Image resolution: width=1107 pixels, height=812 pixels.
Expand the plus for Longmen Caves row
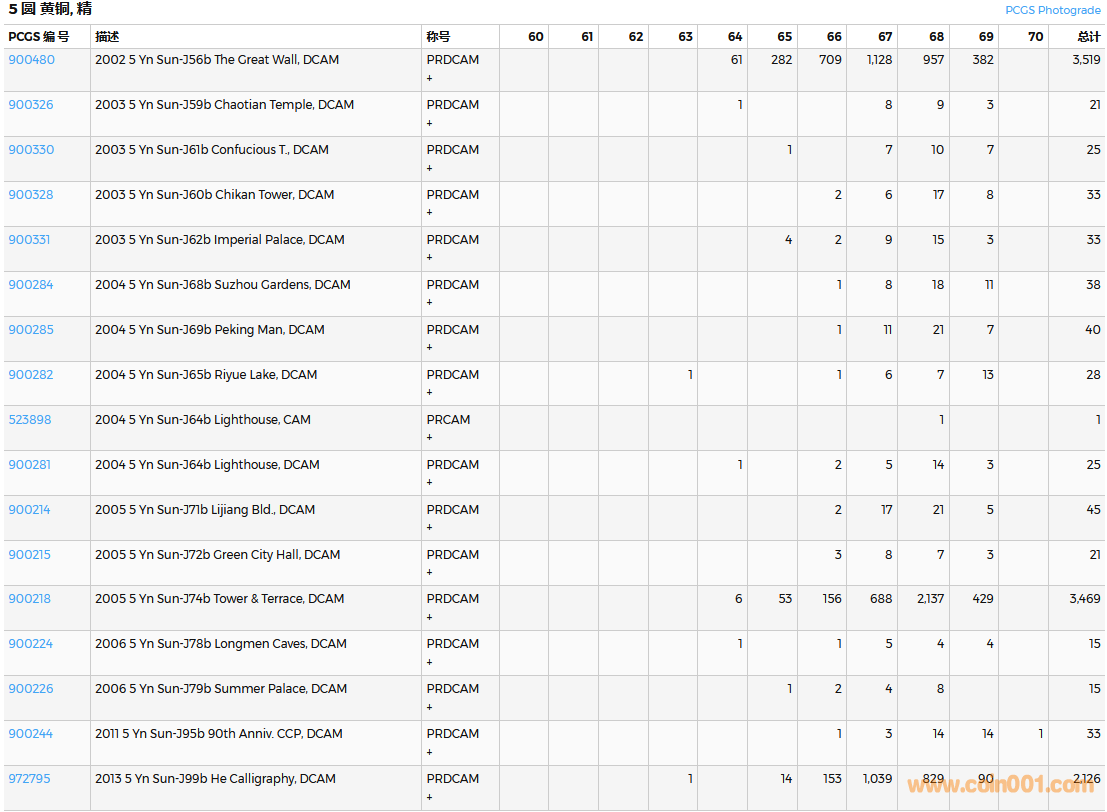[430, 662]
